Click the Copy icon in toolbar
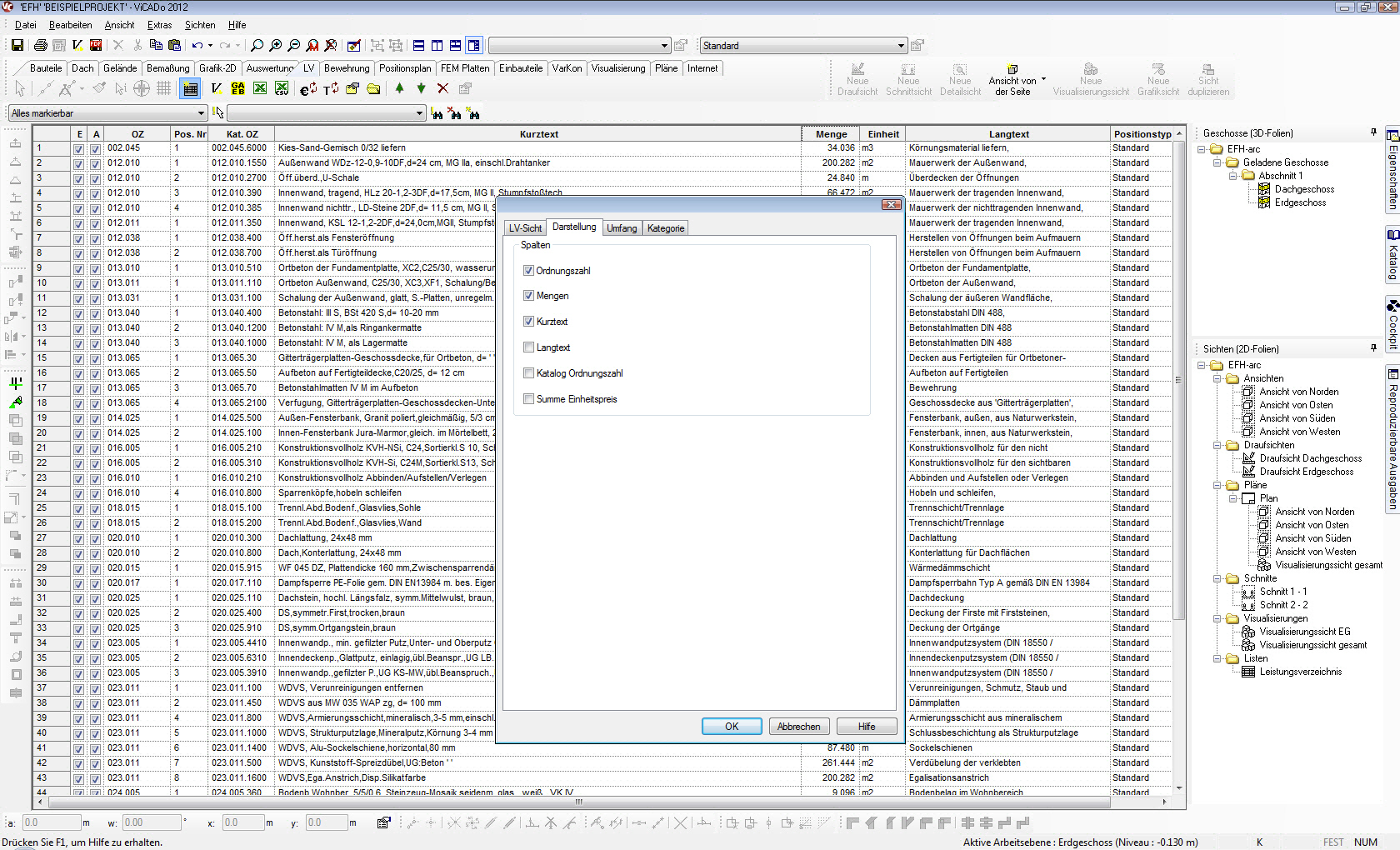This screenshot has width=1400, height=850. pyautogui.click(x=156, y=45)
